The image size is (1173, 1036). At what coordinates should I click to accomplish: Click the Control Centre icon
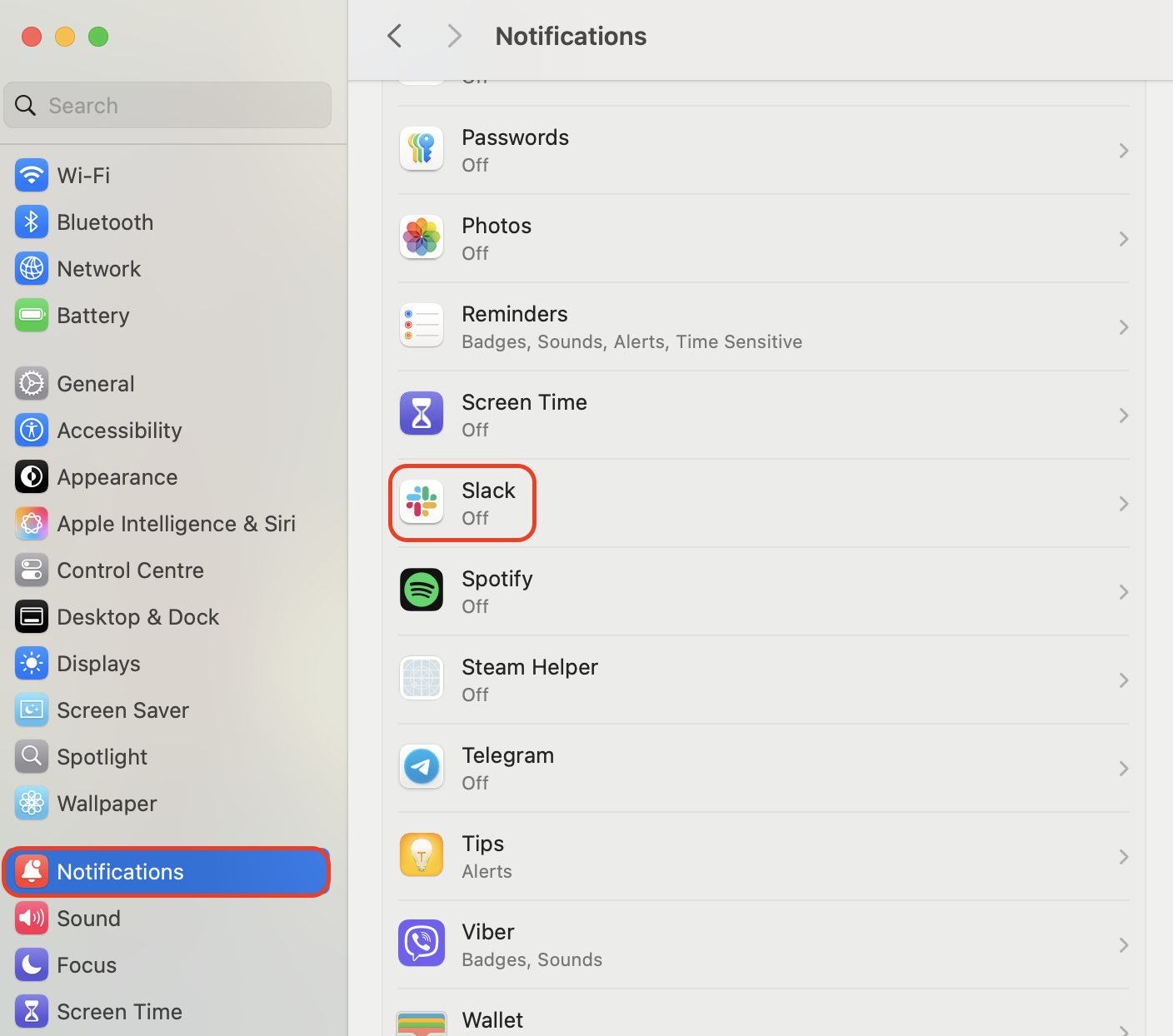coord(32,570)
